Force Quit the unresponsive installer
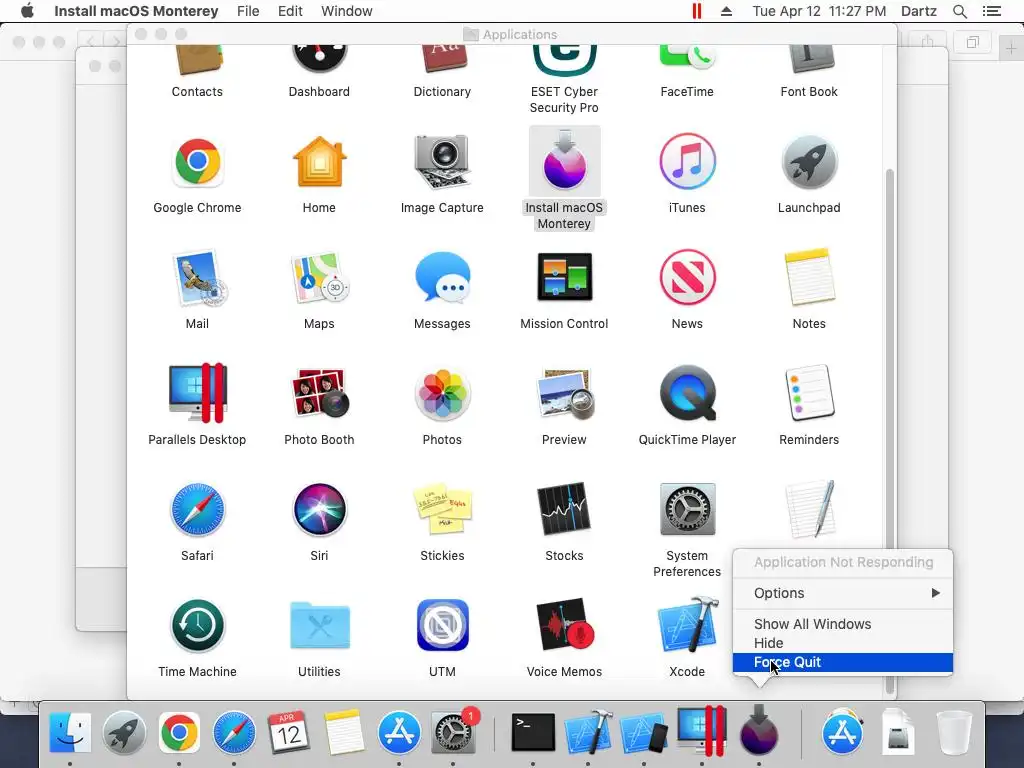 (842, 662)
